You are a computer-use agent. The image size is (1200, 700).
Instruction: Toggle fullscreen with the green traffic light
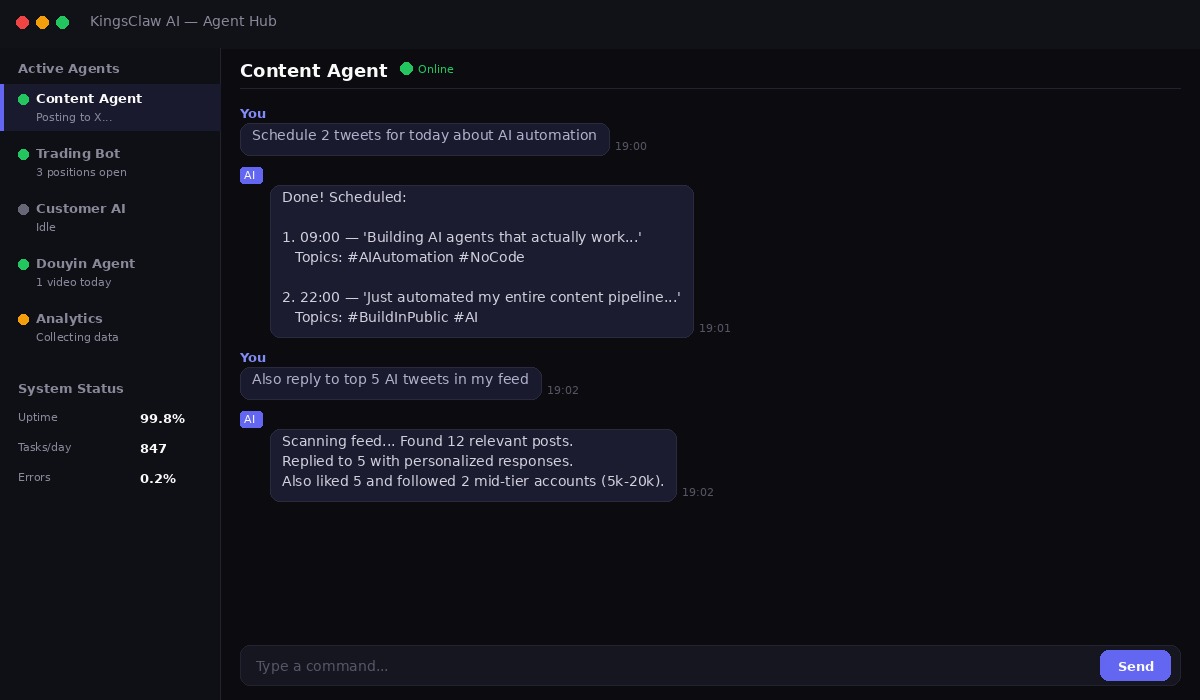[63, 22]
